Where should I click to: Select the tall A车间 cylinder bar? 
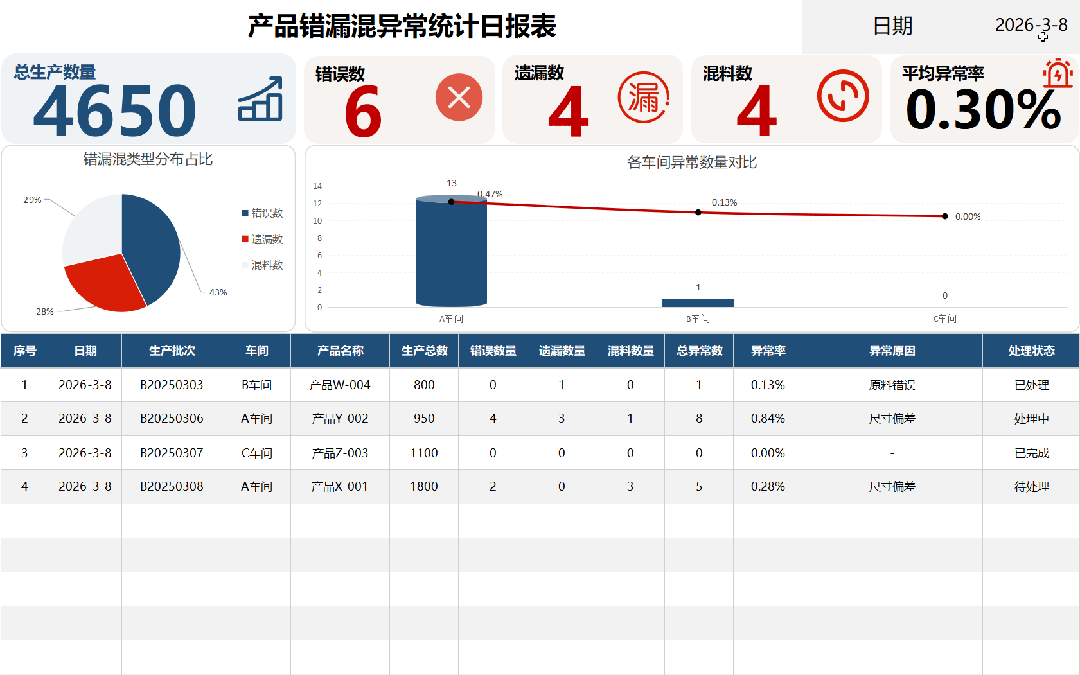tap(451, 252)
